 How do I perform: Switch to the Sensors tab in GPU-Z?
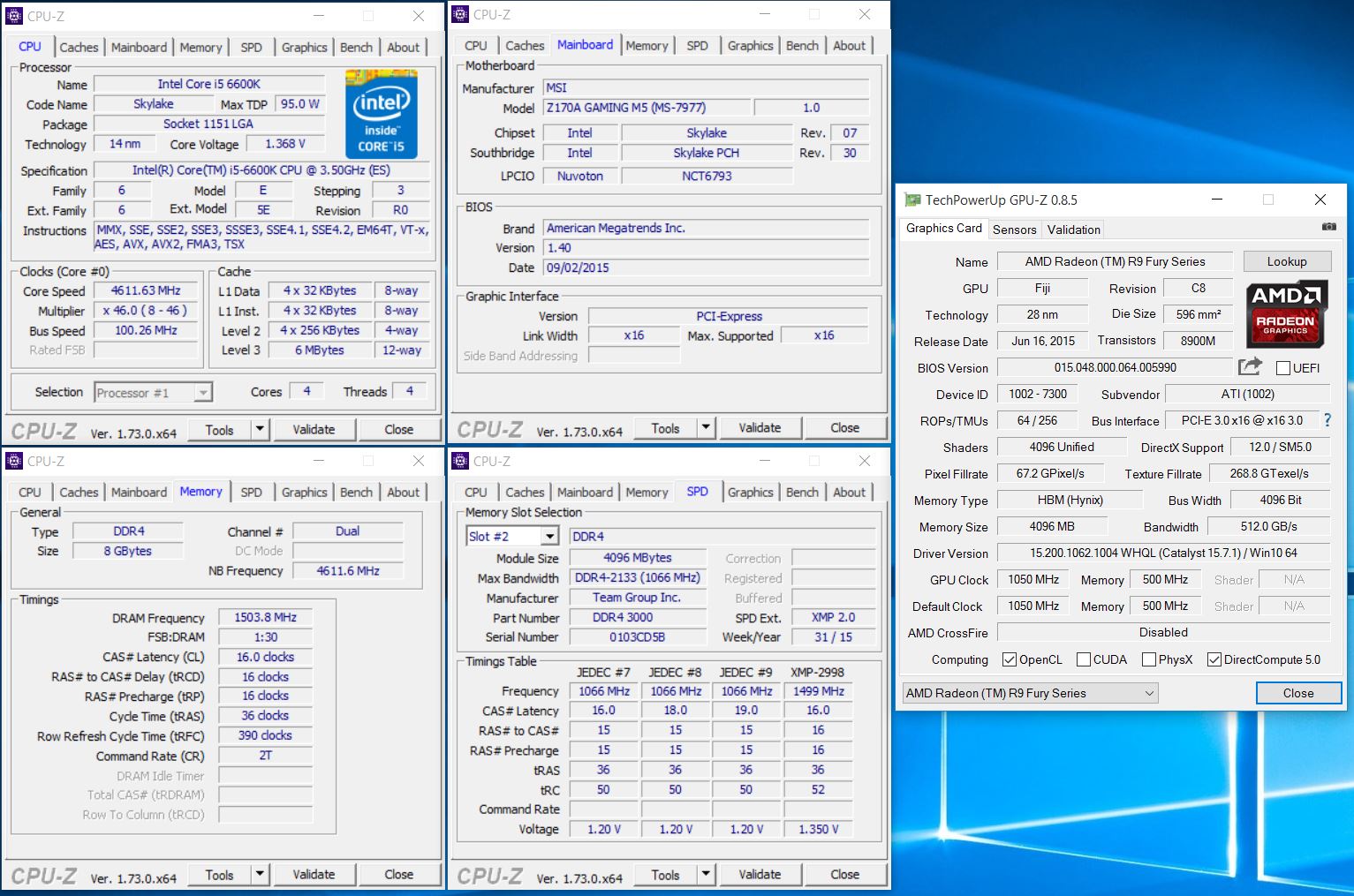1014,230
